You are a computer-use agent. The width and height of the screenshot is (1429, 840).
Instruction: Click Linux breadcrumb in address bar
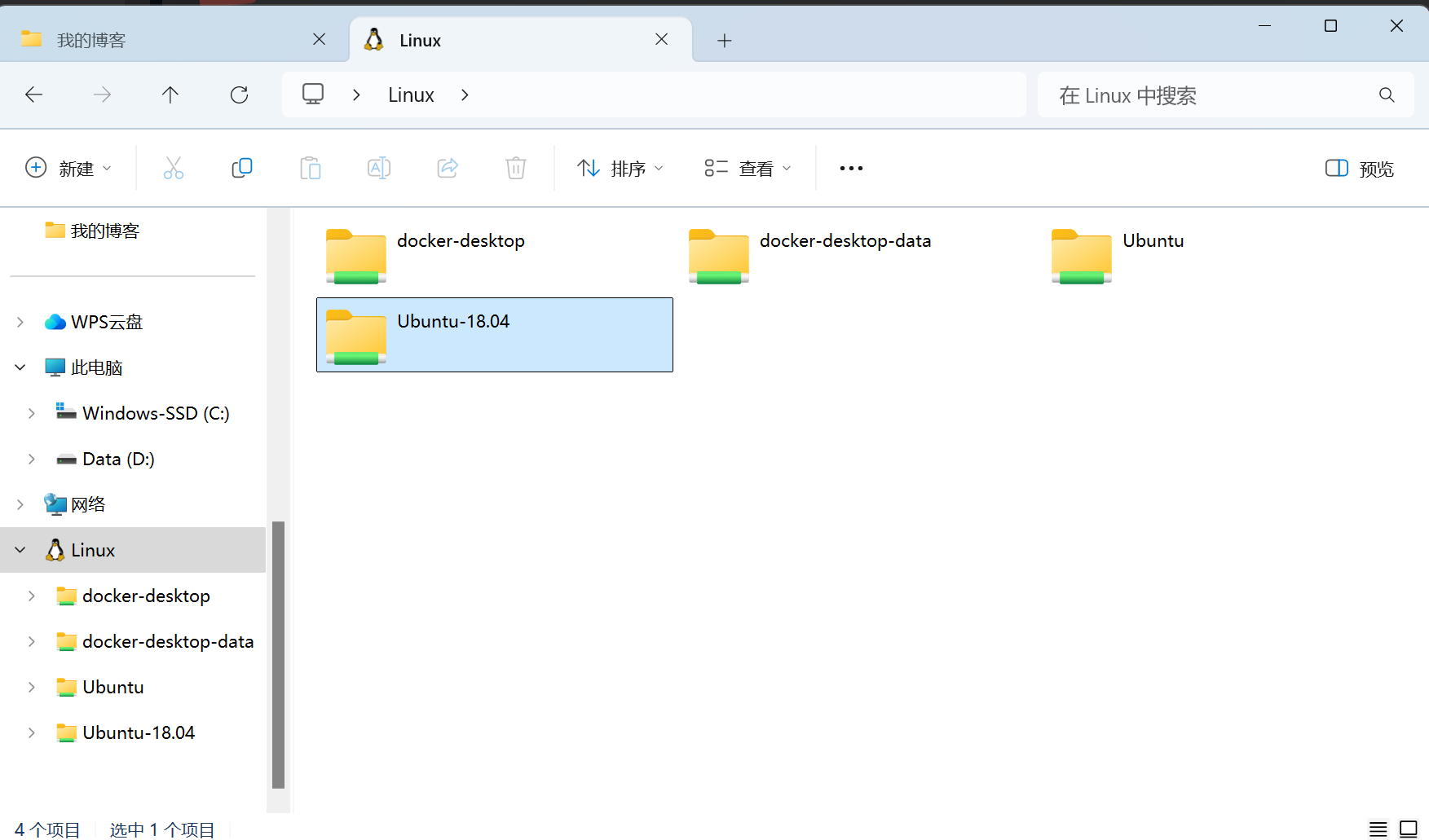[x=411, y=95]
